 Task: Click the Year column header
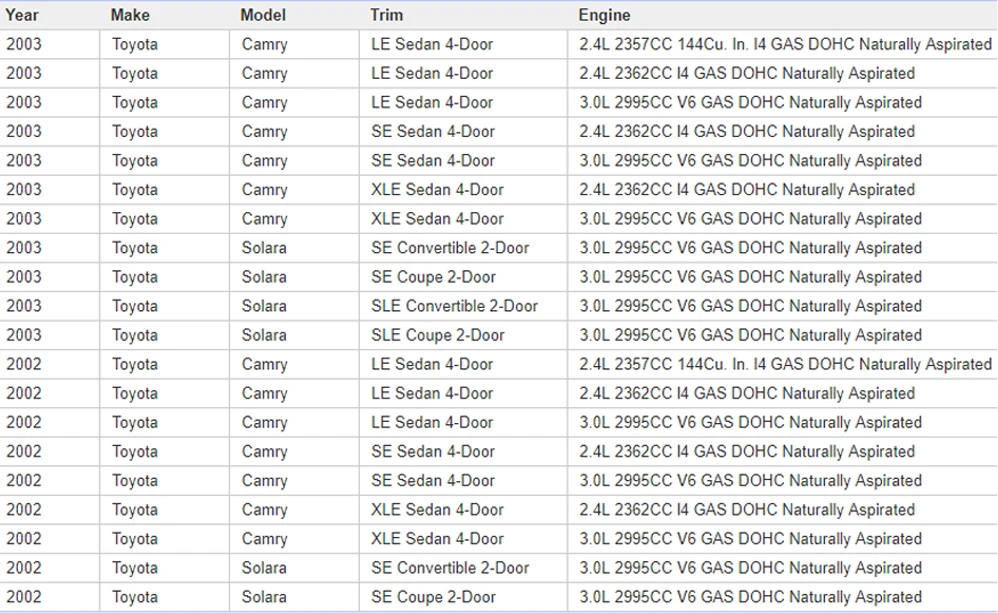(22, 15)
